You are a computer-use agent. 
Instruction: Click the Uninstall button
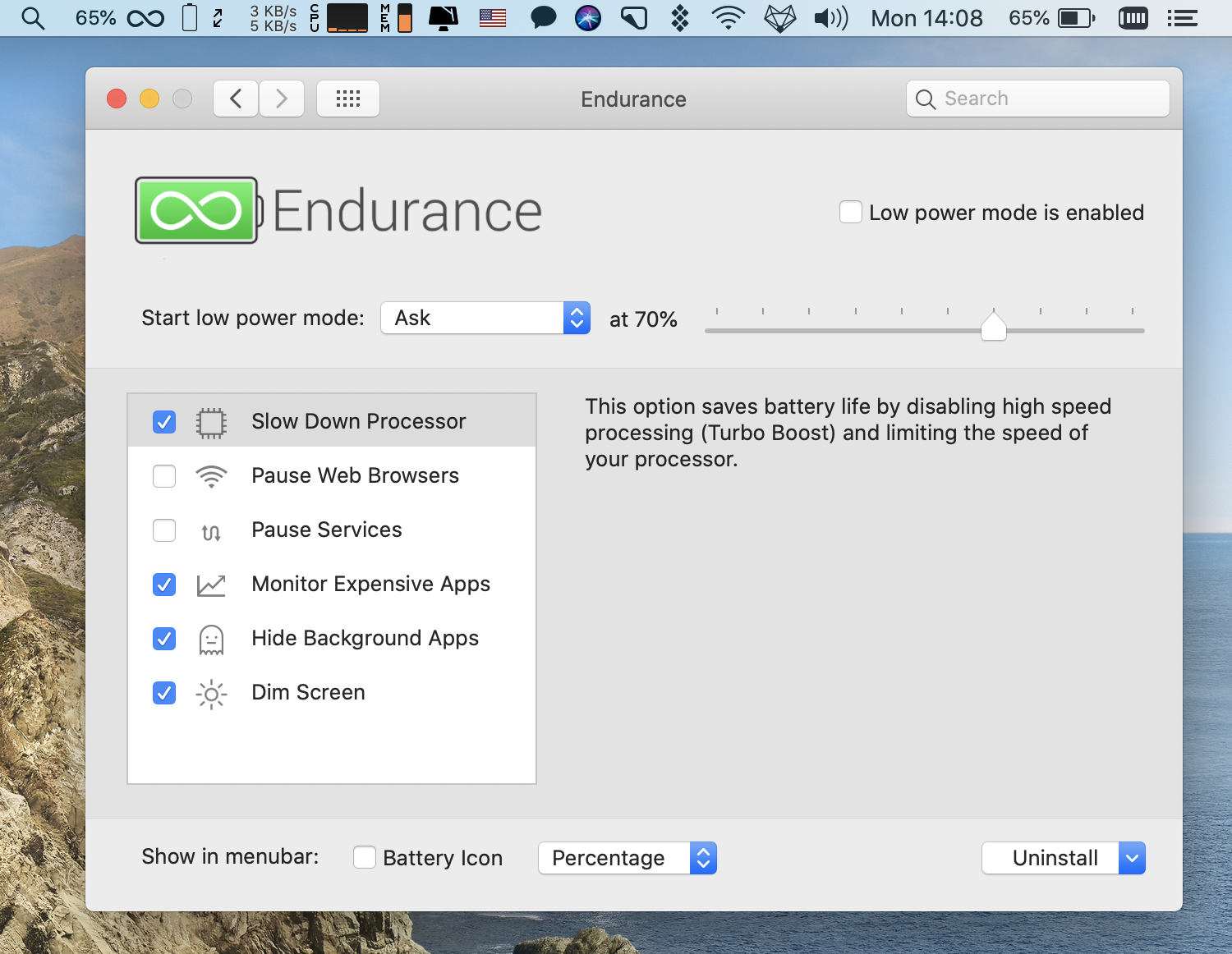point(1055,858)
